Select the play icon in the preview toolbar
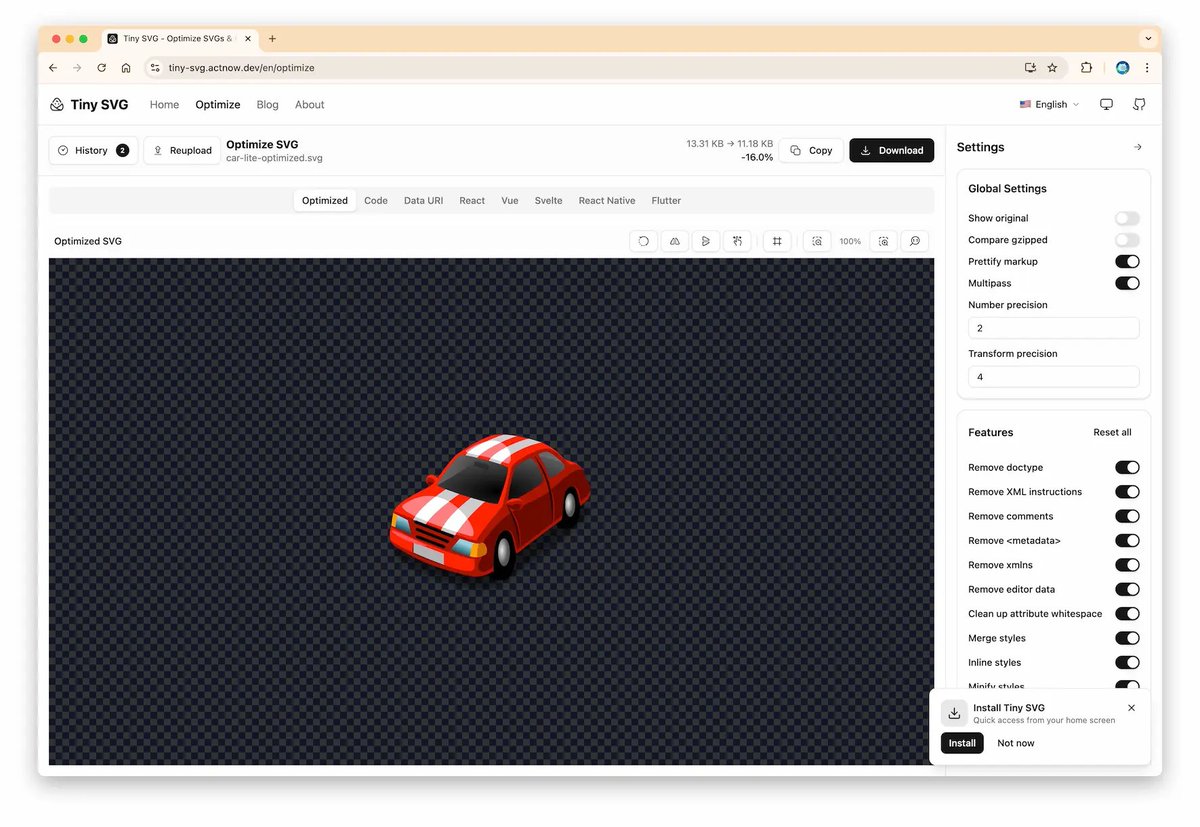Image resolution: width=1200 pixels, height=827 pixels. tap(706, 241)
